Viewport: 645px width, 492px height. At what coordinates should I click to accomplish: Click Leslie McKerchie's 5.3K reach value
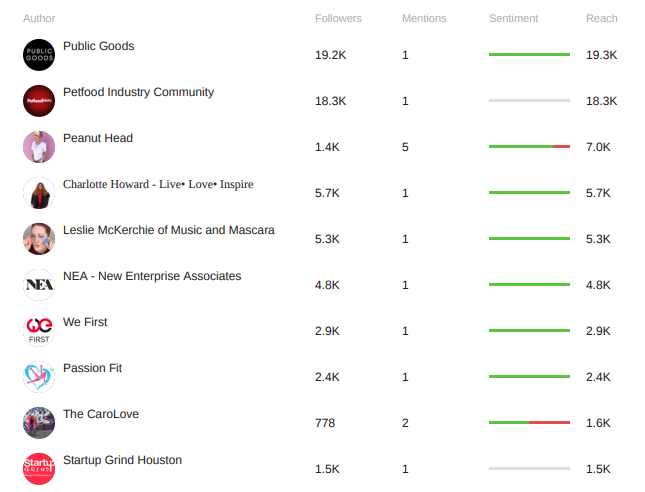599,239
